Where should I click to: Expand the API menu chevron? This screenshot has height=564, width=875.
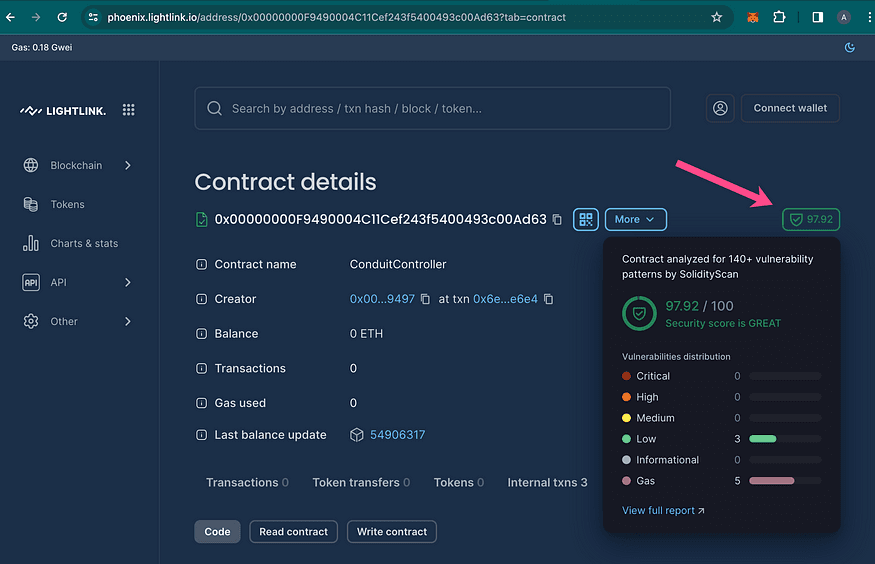128,282
